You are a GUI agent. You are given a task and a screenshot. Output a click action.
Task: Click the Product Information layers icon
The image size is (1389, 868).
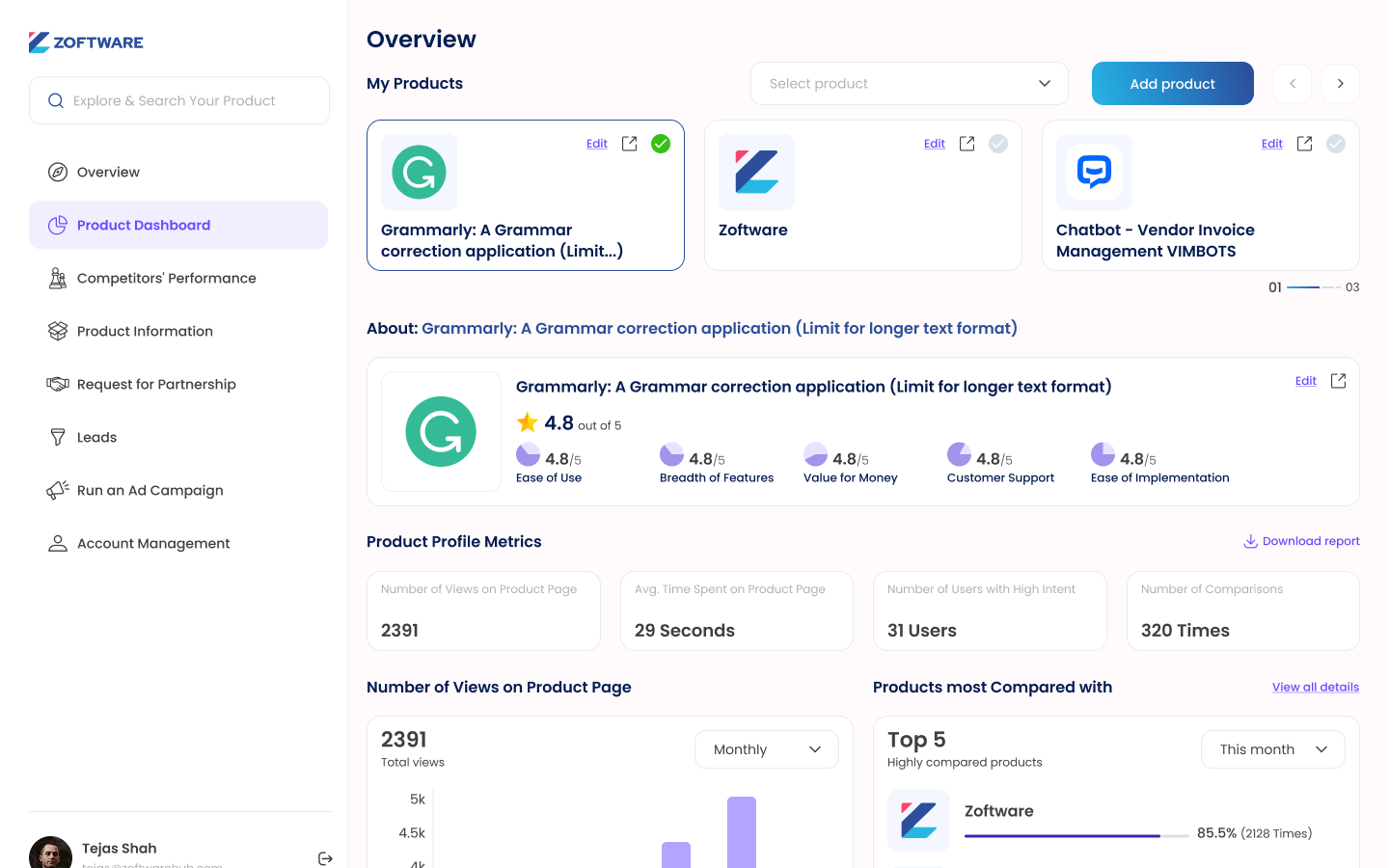pos(58,331)
